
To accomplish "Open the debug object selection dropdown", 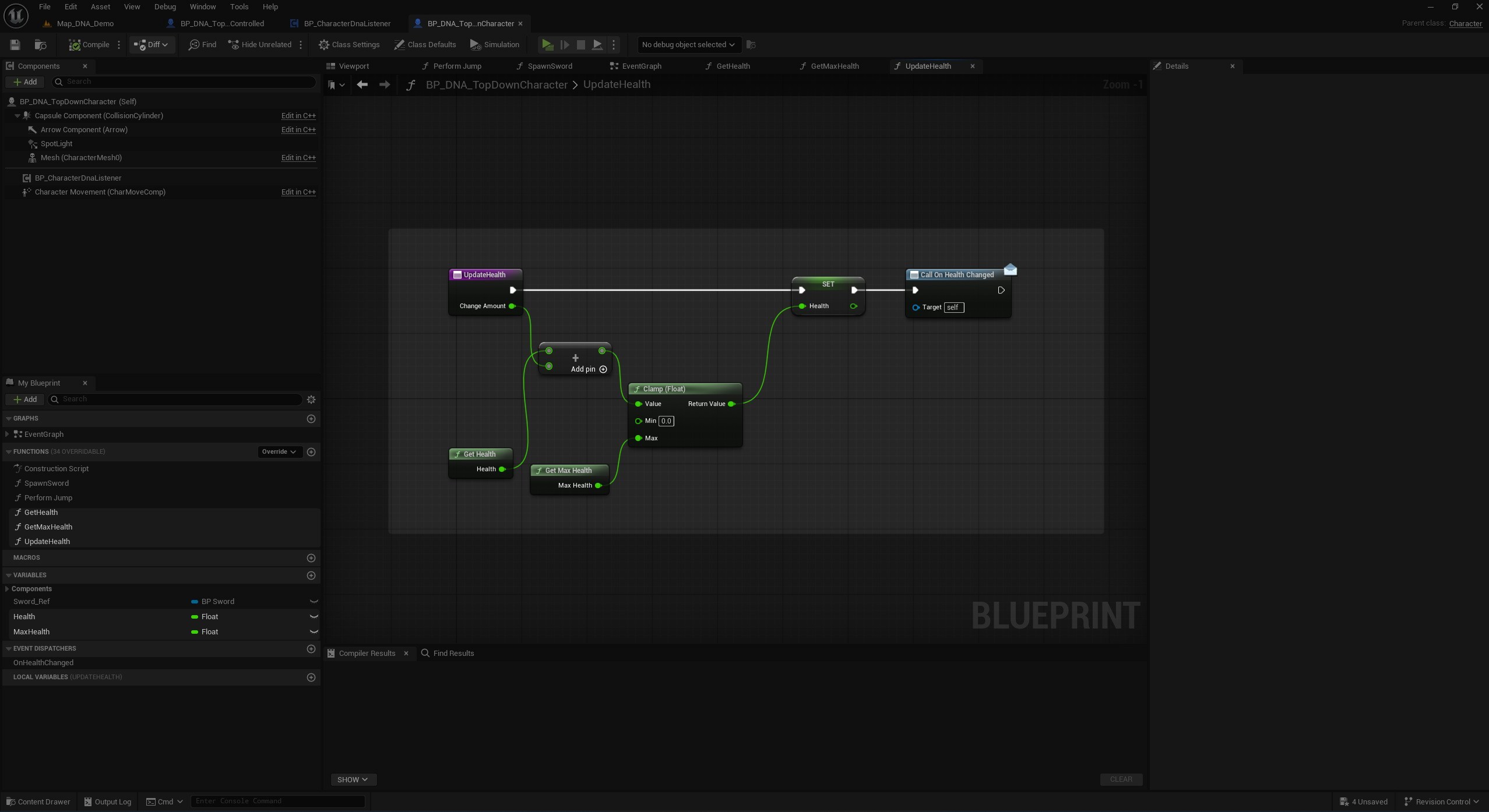I will [x=688, y=45].
